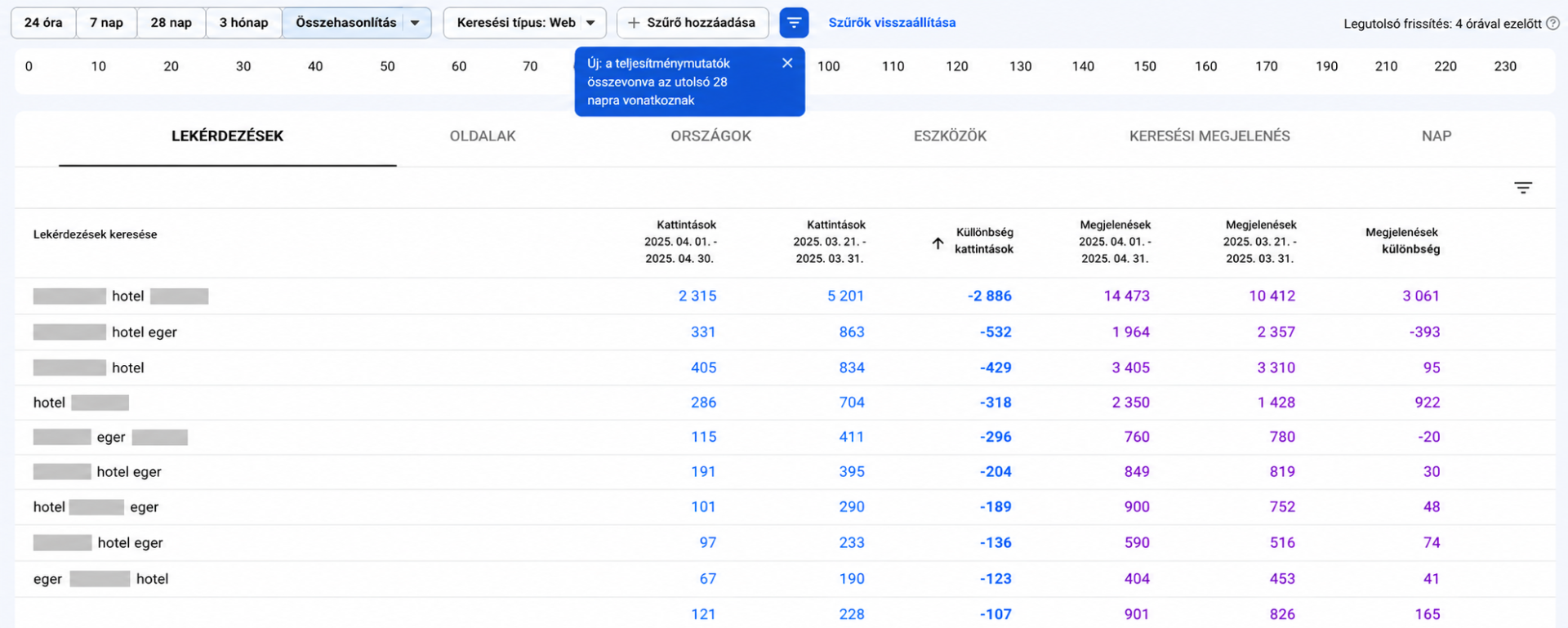Switch to the OLDALAK tab
Image resolution: width=1568 pixels, height=628 pixels.
[483, 136]
